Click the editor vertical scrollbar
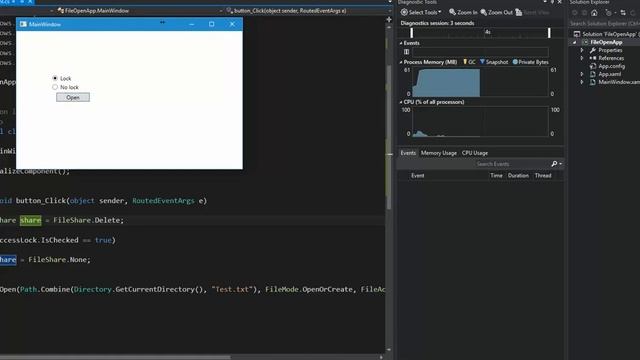Viewport: 640px width, 360px height. pos(389,139)
